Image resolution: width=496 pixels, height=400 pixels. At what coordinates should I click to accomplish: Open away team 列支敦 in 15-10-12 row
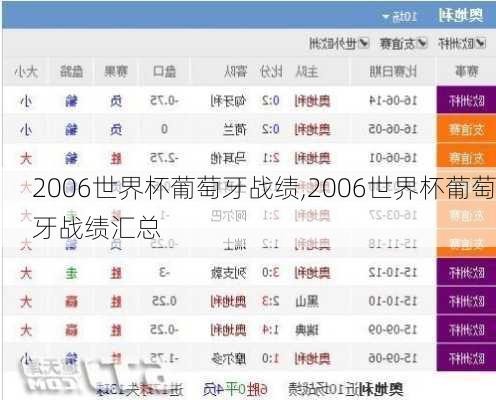tap(229, 273)
